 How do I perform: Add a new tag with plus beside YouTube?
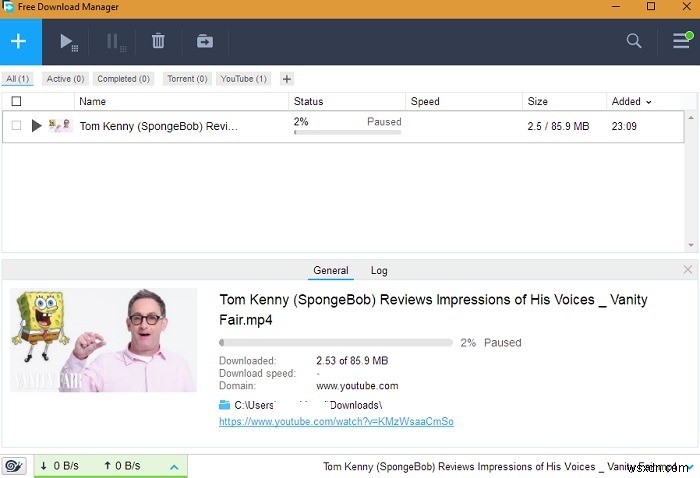[x=287, y=79]
